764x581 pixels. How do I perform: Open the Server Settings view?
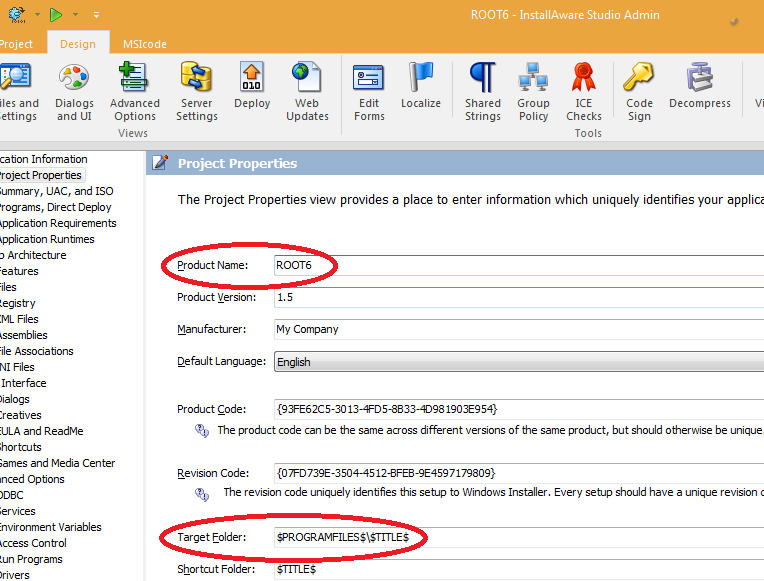pyautogui.click(x=196, y=92)
